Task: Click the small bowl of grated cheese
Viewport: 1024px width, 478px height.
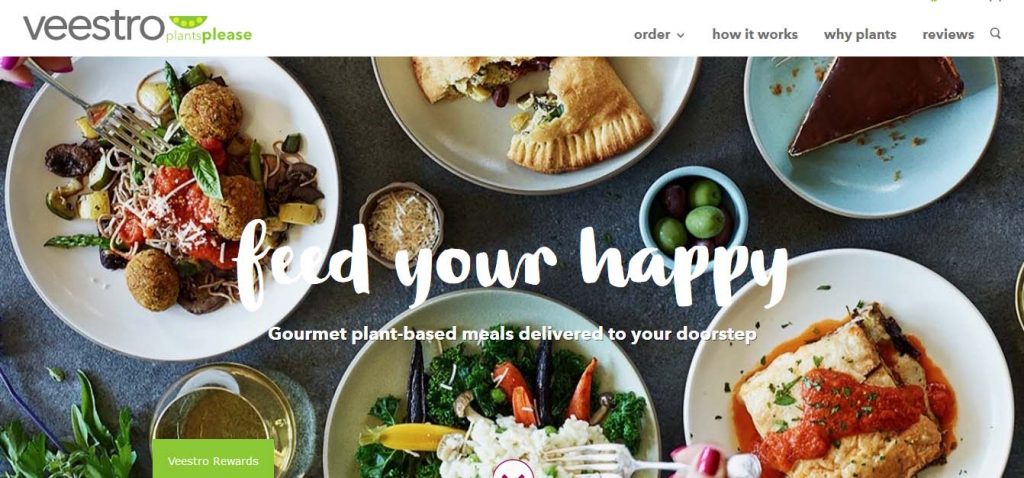Action: coord(402,223)
